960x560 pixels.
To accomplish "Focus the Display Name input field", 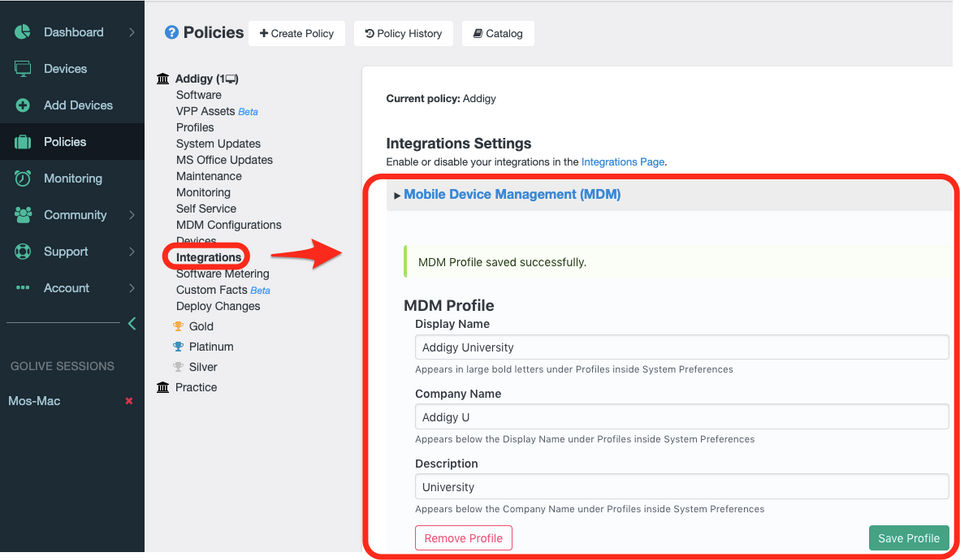I will point(681,347).
